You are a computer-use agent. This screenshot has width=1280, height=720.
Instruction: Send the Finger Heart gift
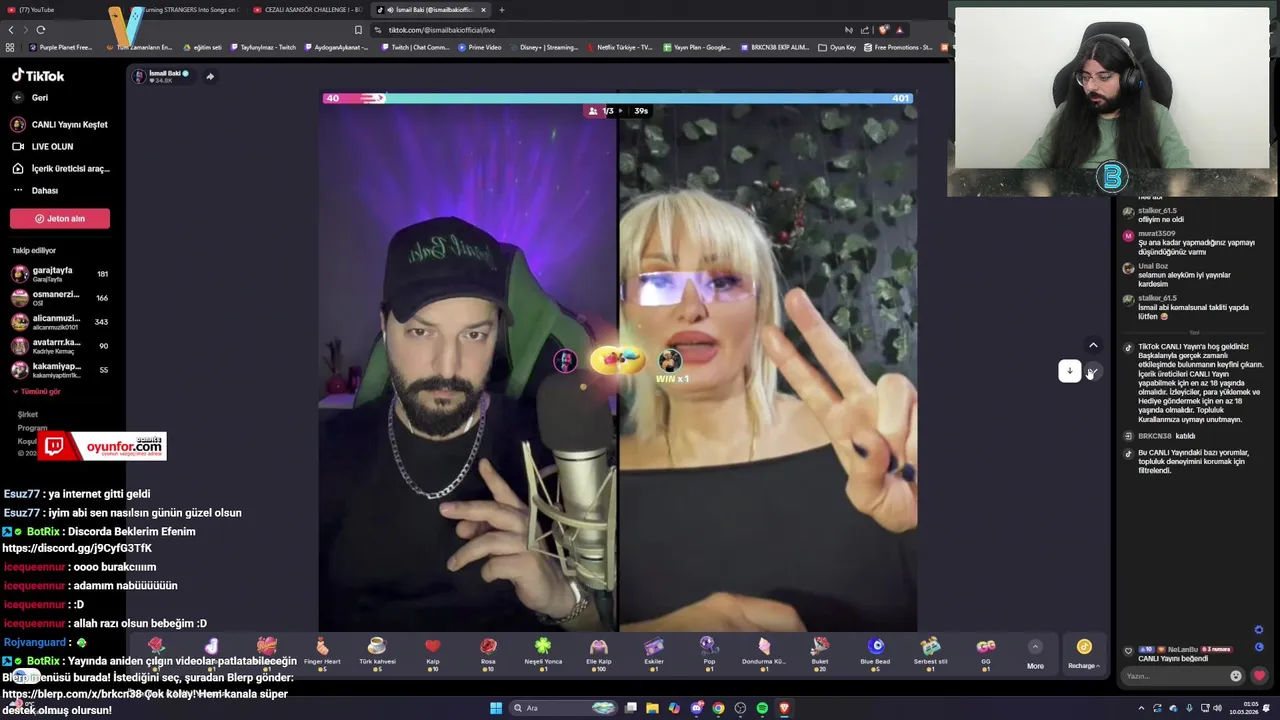tap(322, 653)
